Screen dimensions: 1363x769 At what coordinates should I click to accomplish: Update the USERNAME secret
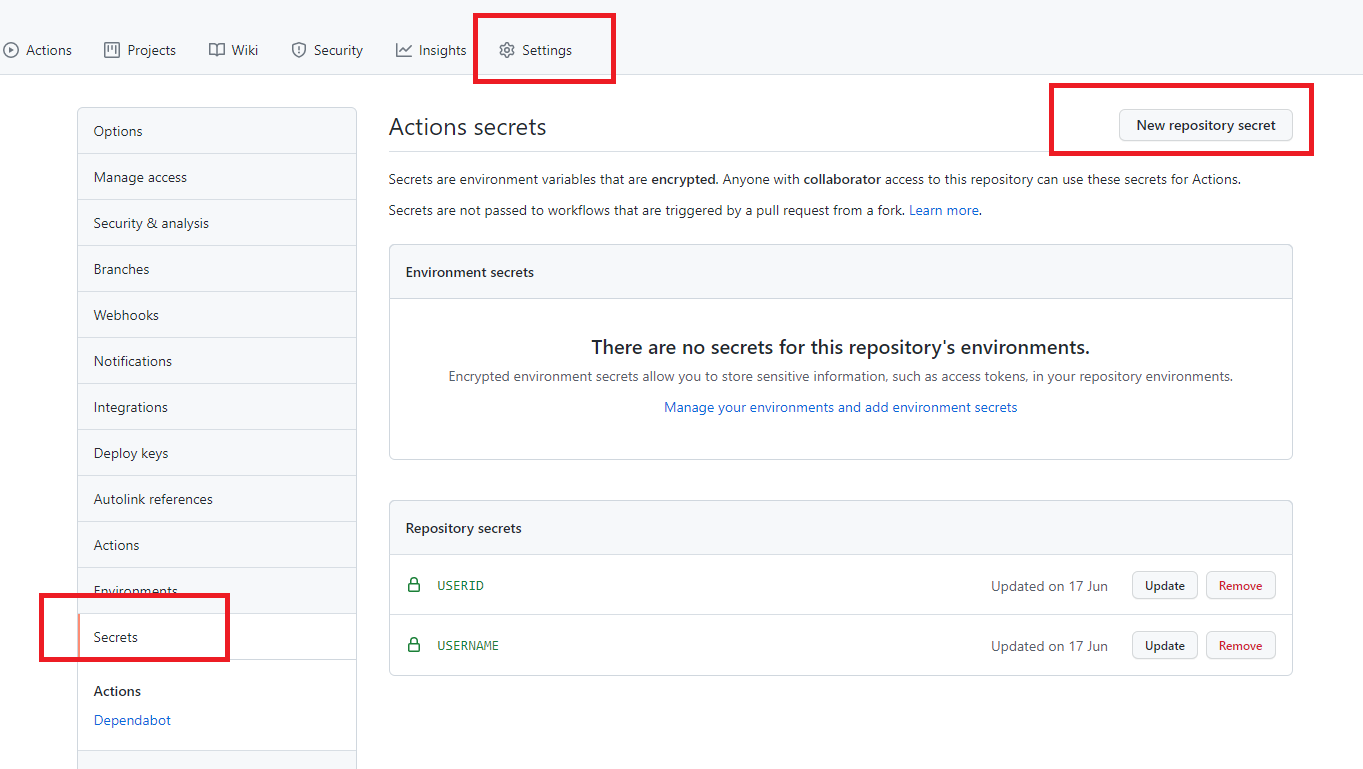pyautogui.click(x=1165, y=646)
